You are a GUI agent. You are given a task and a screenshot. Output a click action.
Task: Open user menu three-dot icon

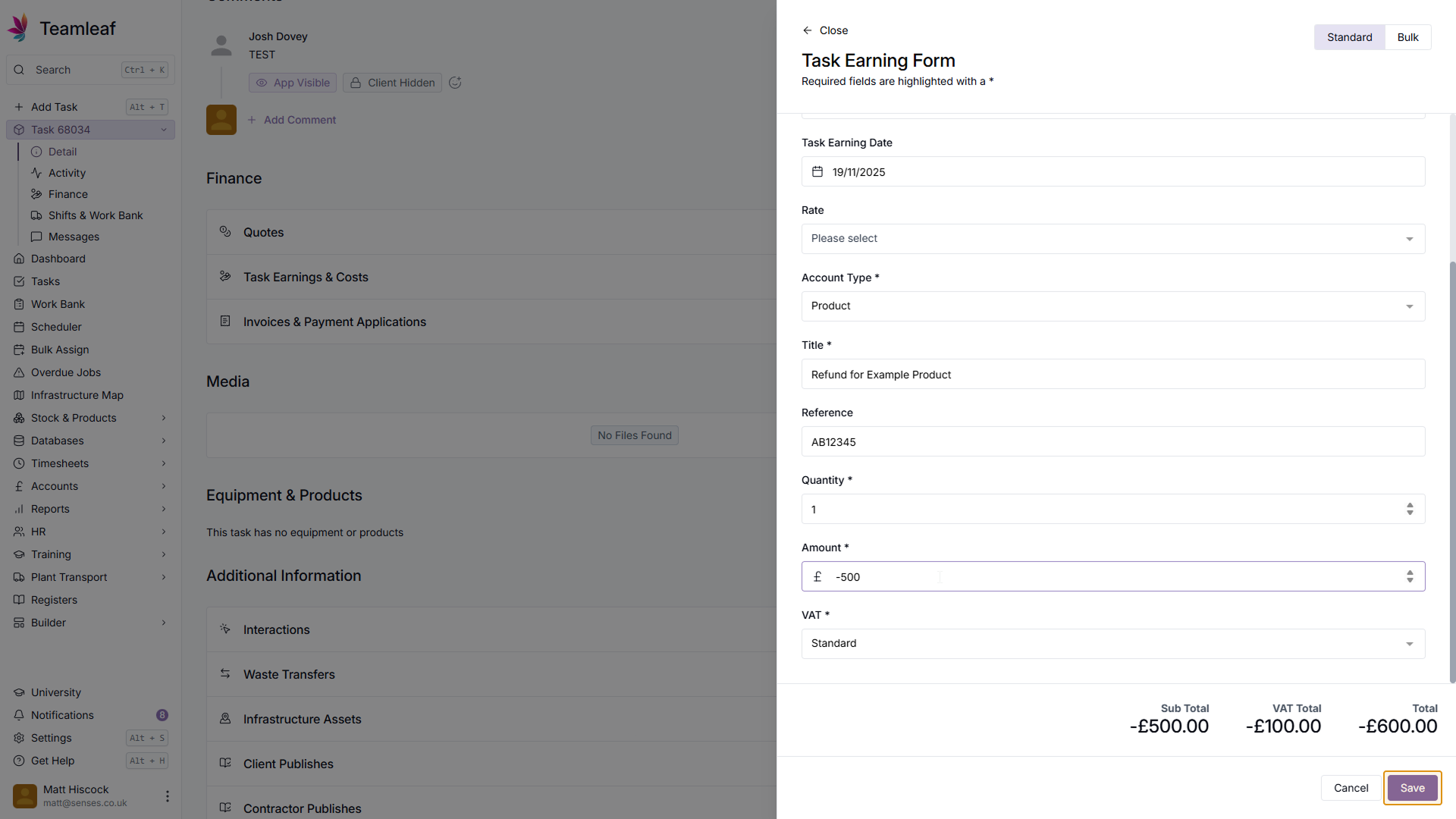pos(167,796)
